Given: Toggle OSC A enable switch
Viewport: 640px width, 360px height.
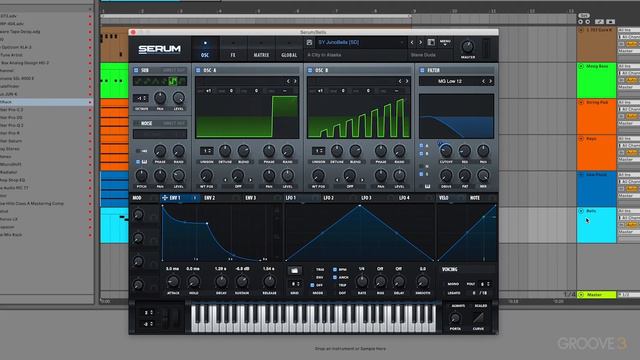Looking at the screenshot, I should (198, 70).
